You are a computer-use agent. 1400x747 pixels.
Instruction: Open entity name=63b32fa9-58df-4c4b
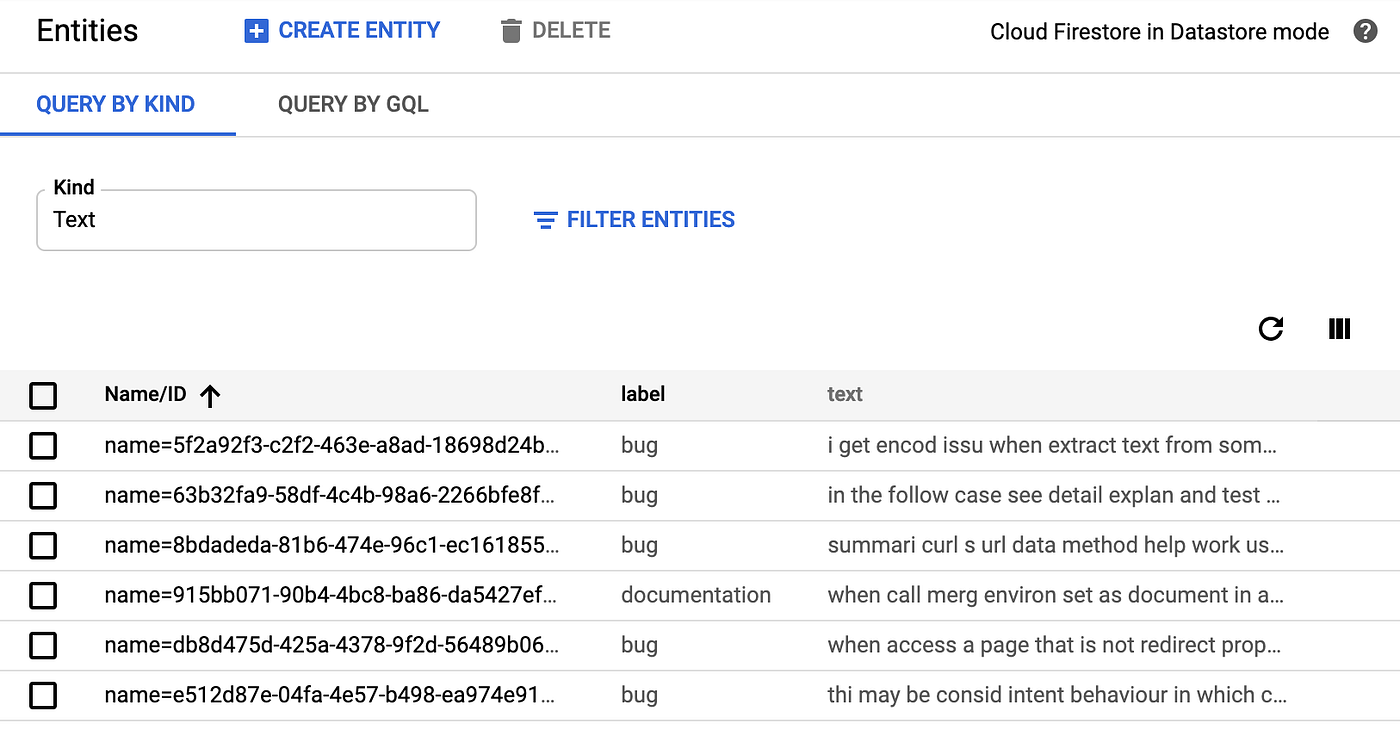[x=332, y=495]
